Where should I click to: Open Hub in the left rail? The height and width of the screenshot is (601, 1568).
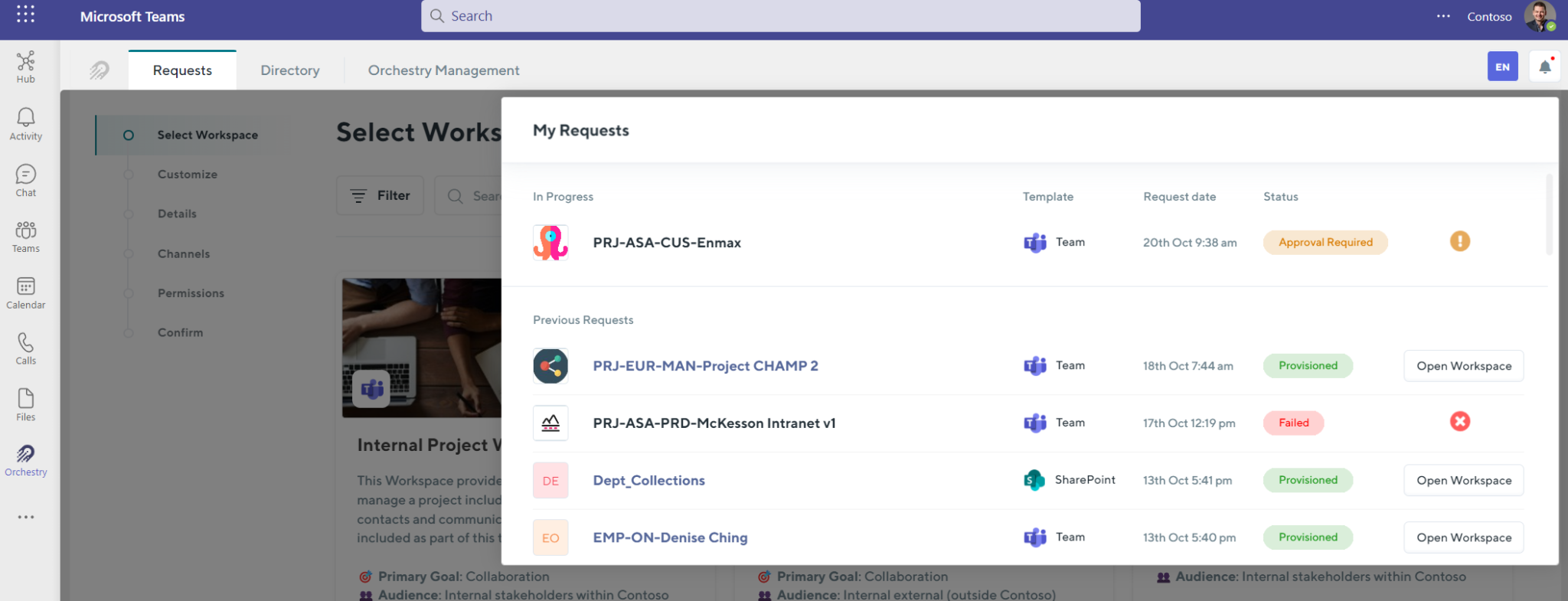pyautogui.click(x=25, y=67)
